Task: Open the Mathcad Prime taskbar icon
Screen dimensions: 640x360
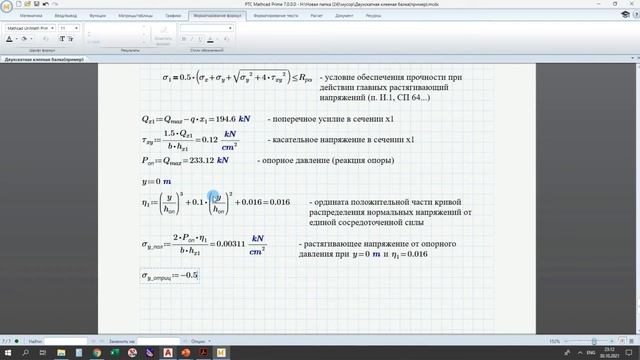Action: (221, 353)
